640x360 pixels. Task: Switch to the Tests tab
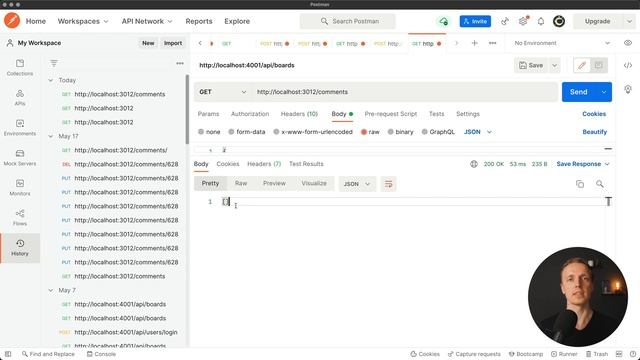click(436, 114)
